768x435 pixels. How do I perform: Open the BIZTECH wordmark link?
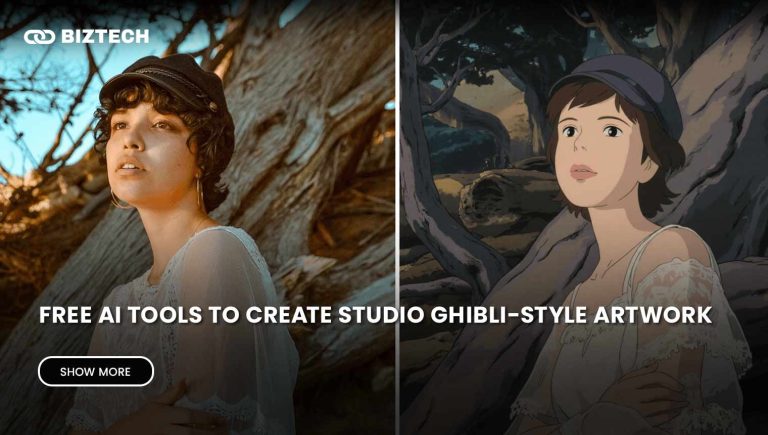click(x=105, y=37)
